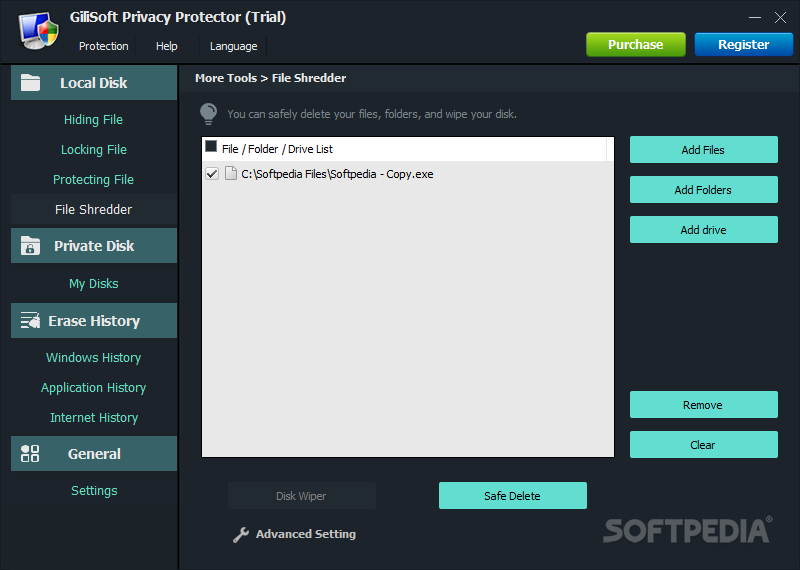Click the Local Disk folder icon
The height and width of the screenshot is (570, 800).
pos(30,82)
